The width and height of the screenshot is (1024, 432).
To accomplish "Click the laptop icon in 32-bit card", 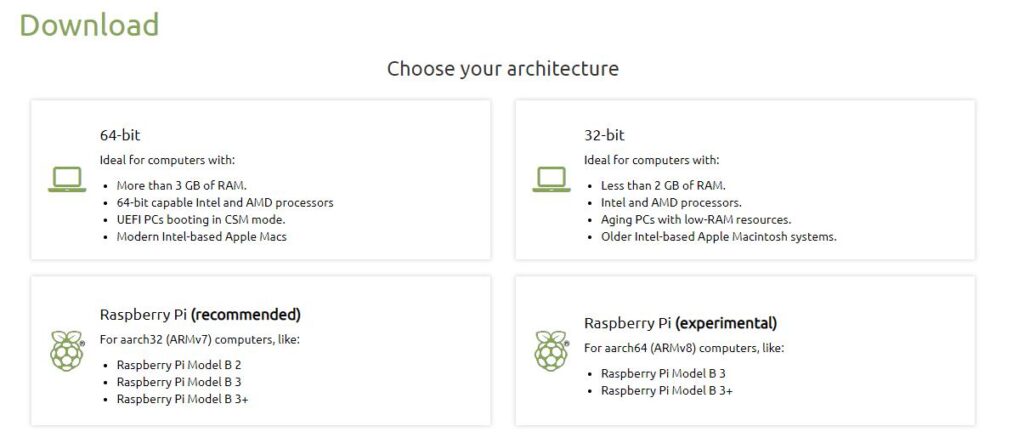I will [x=551, y=179].
